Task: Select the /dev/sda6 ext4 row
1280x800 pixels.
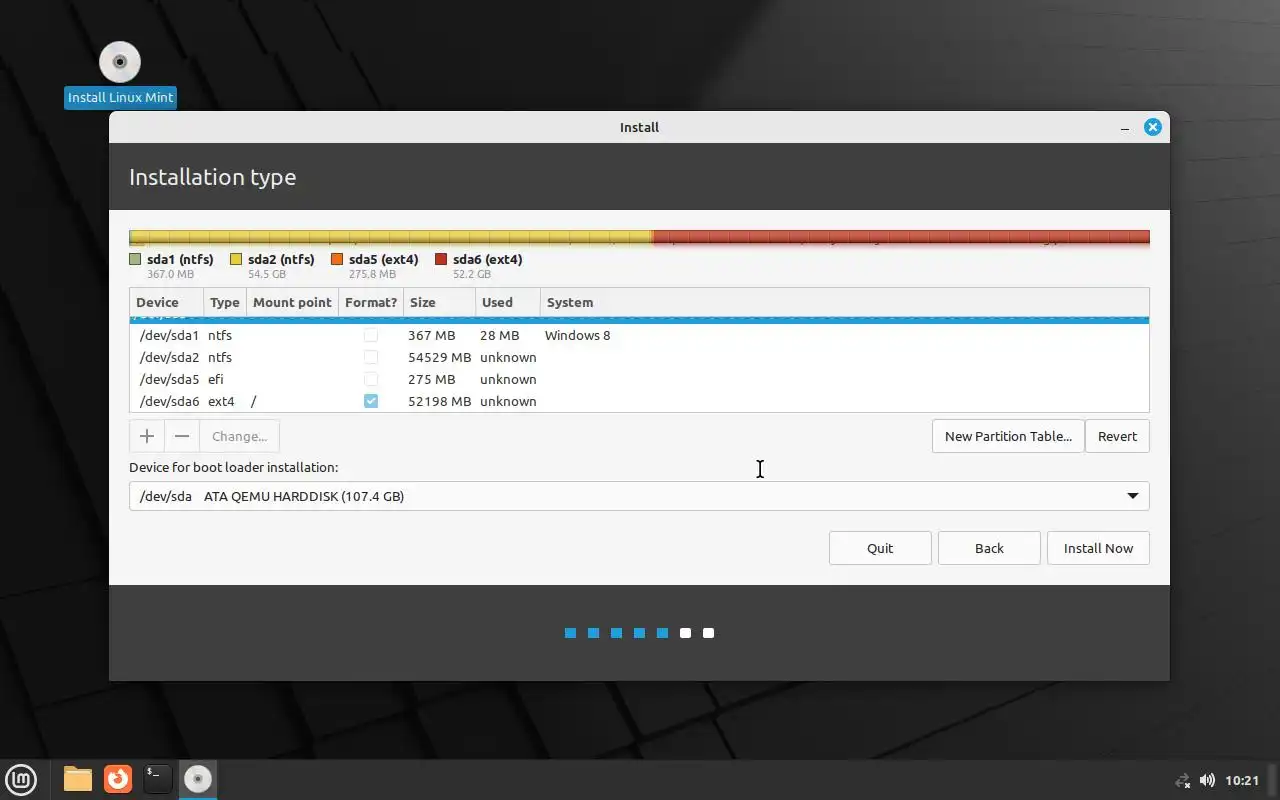Action: (639, 401)
